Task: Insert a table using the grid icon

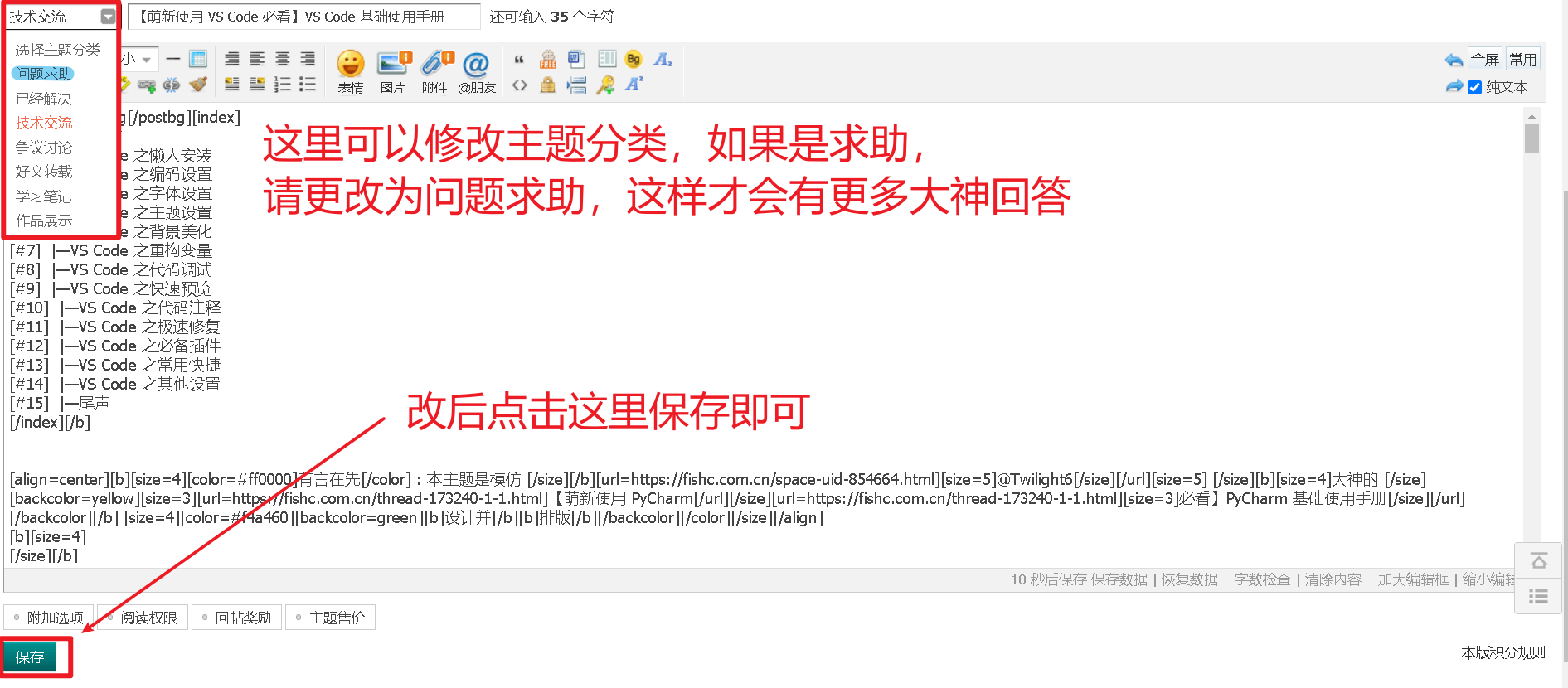Action: click(x=198, y=59)
